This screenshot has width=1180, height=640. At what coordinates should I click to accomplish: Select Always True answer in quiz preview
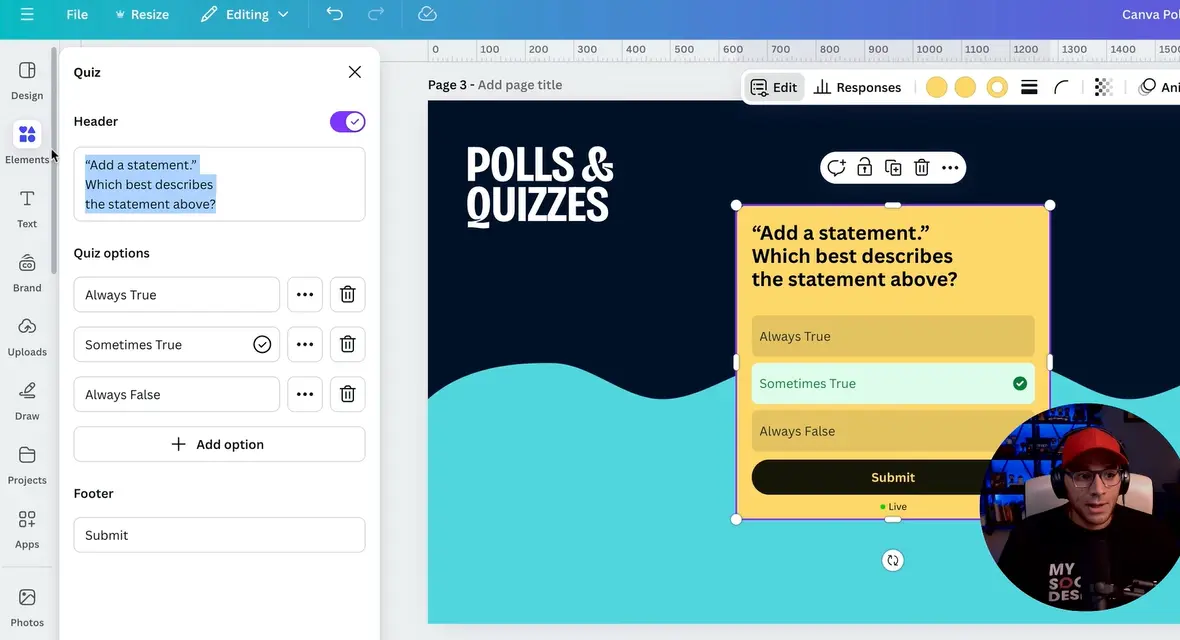pos(892,337)
